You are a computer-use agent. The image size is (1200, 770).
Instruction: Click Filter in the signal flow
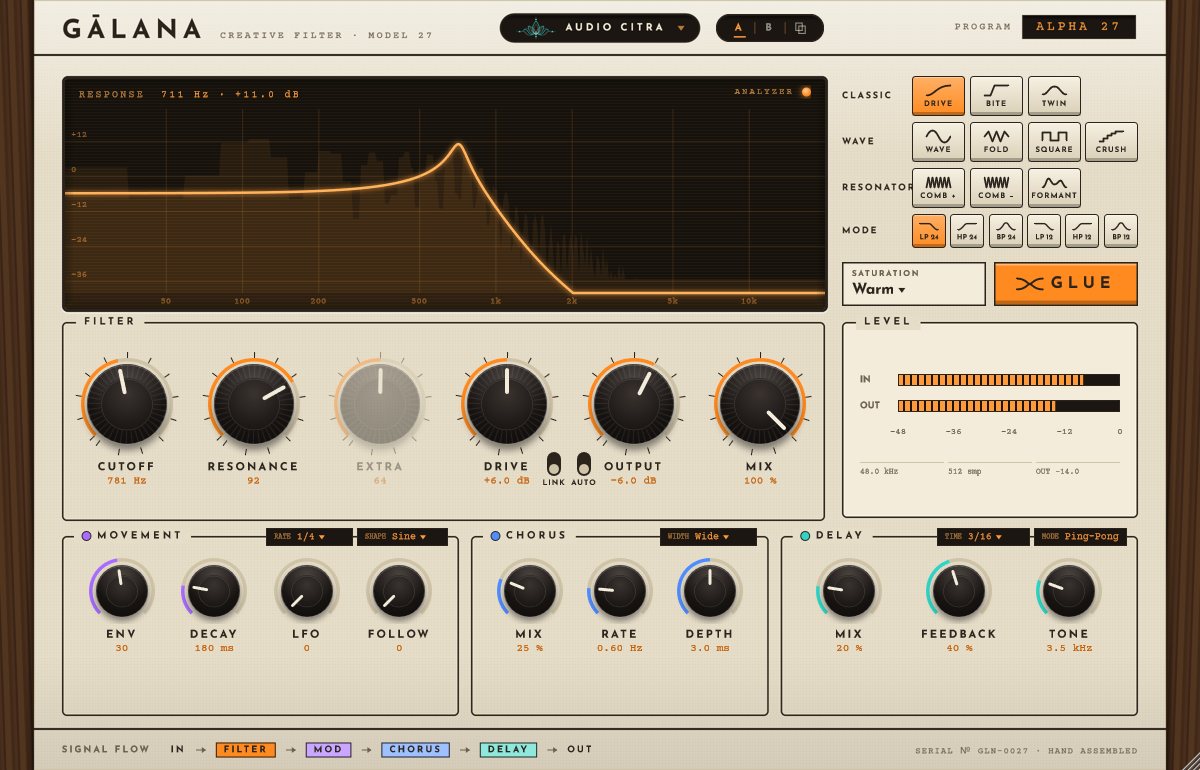pyautogui.click(x=246, y=749)
